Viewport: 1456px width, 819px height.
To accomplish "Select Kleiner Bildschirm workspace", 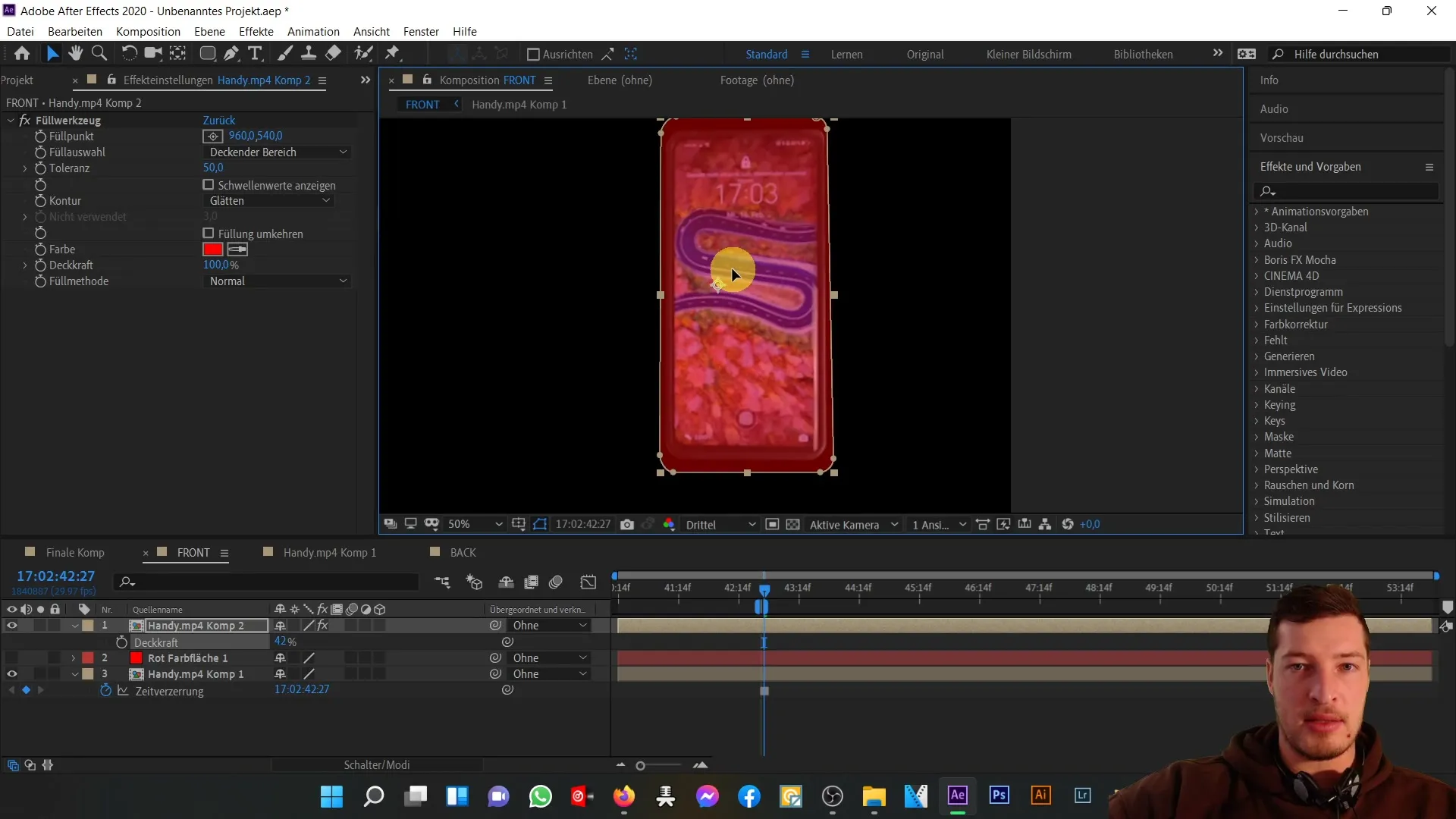I will click(1029, 55).
